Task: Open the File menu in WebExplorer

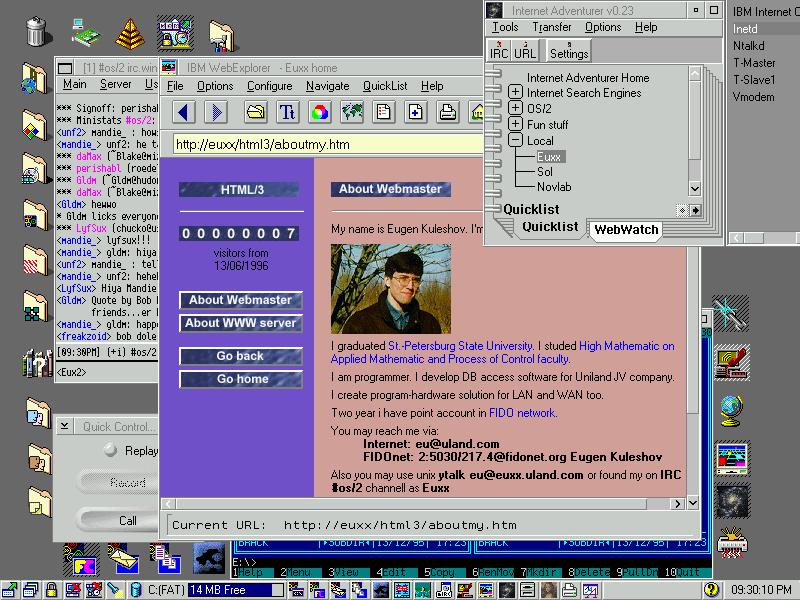Action: (x=175, y=86)
